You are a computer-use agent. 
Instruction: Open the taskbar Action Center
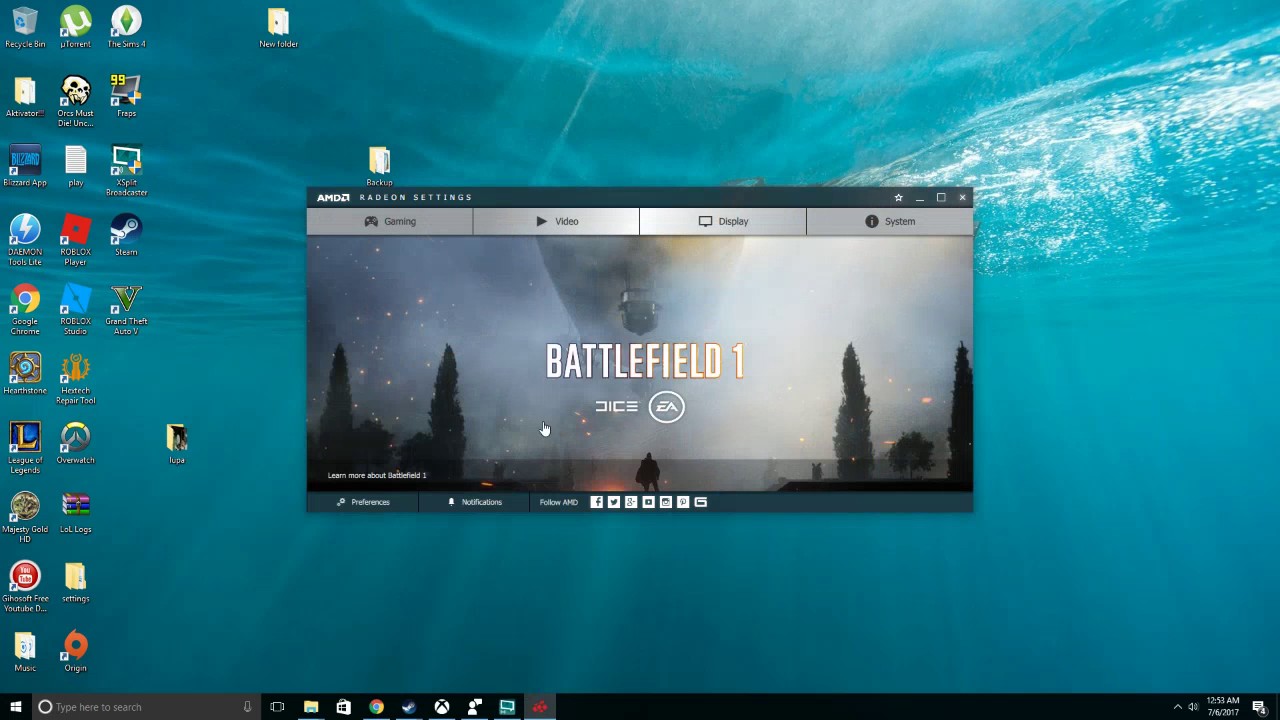pyautogui.click(x=1259, y=707)
